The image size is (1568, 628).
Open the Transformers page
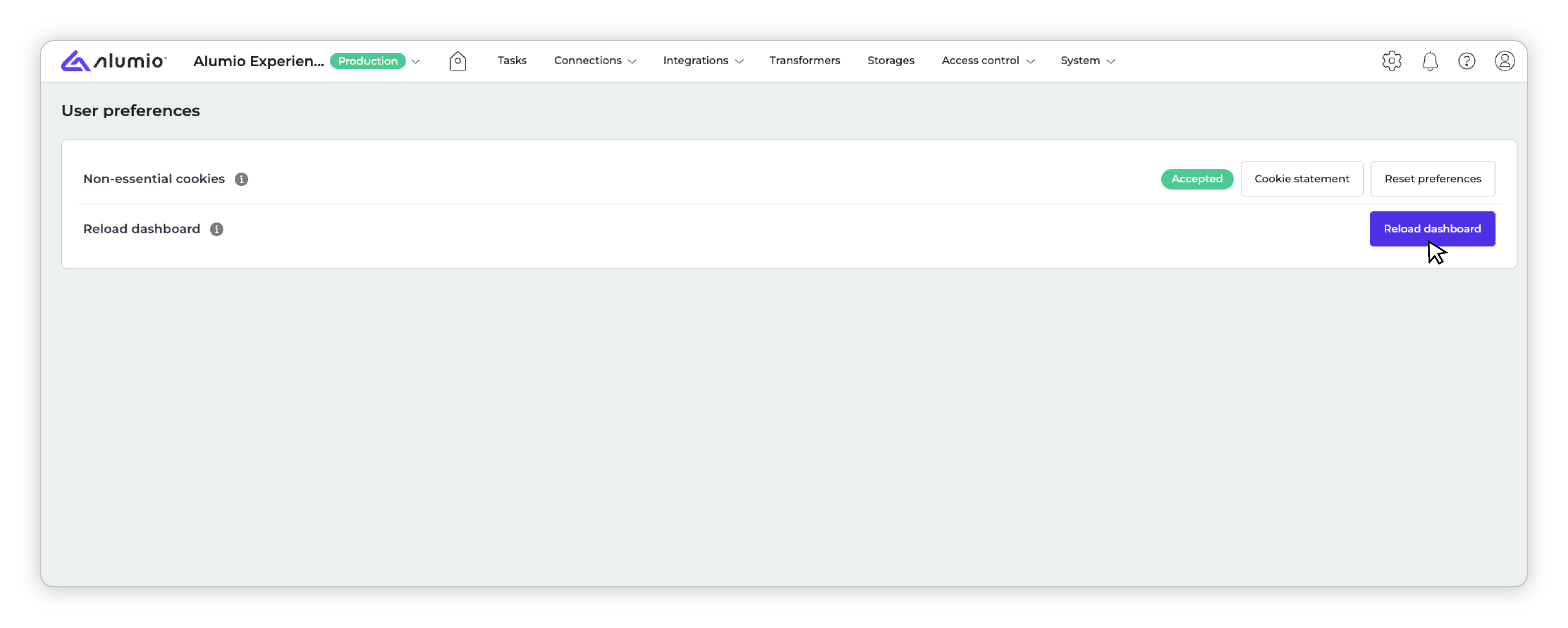(804, 60)
